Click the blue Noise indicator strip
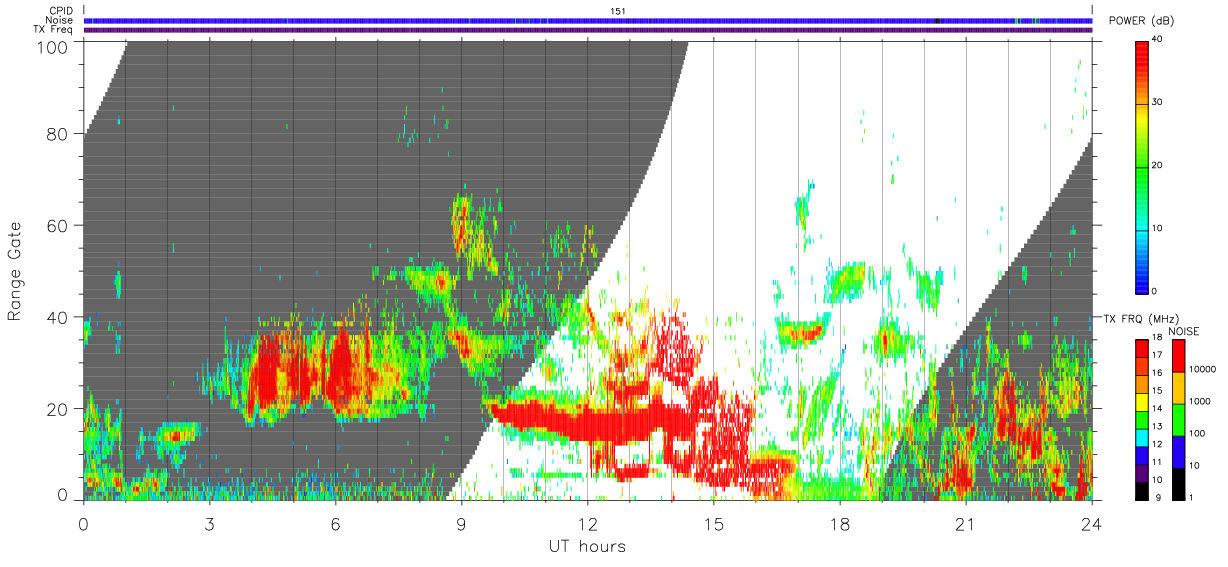Screen dimensions: 1228x567 [x=588, y=20]
